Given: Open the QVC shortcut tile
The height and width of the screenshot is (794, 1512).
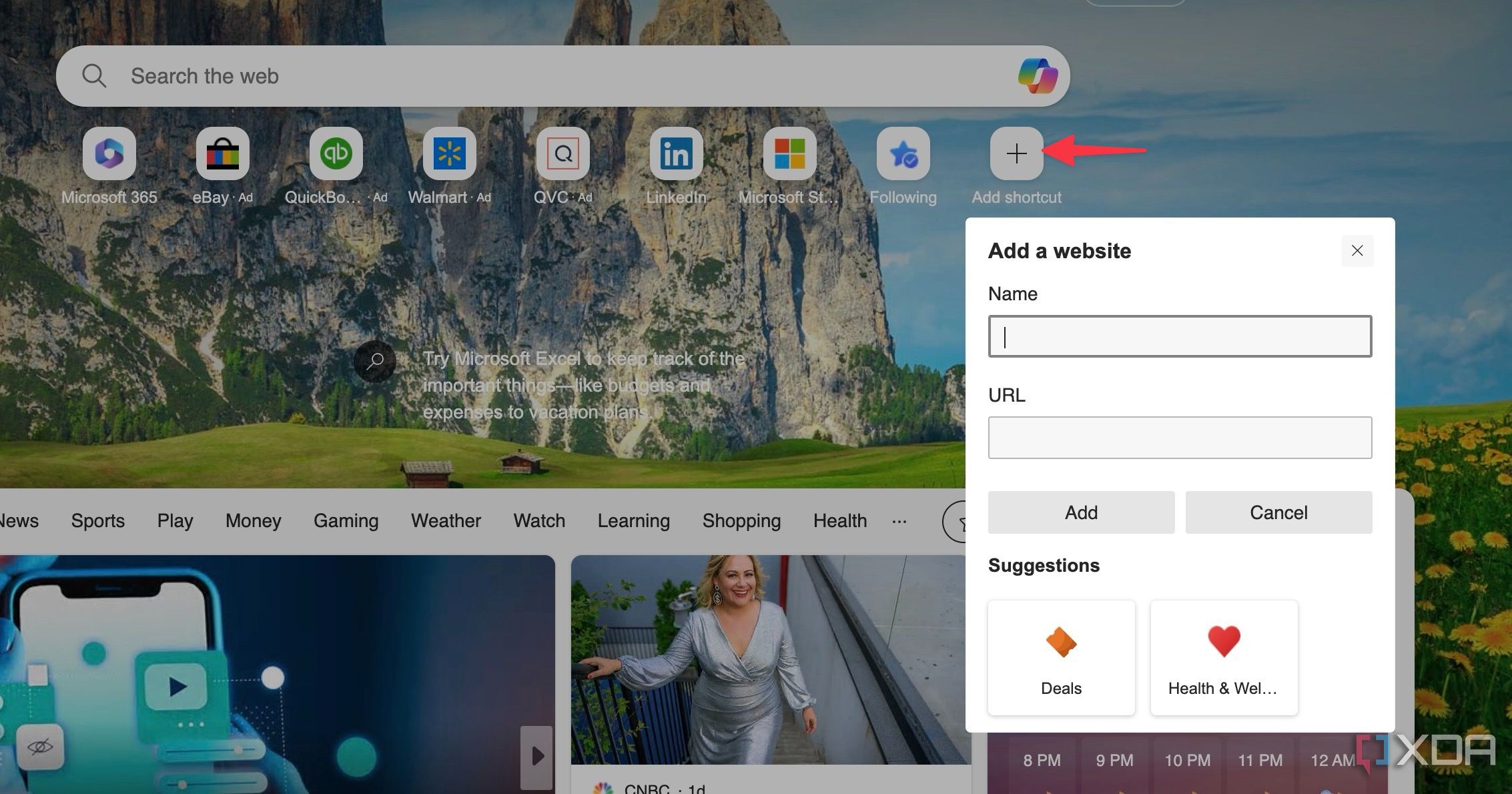Looking at the screenshot, I should pyautogui.click(x=563, y=153).
